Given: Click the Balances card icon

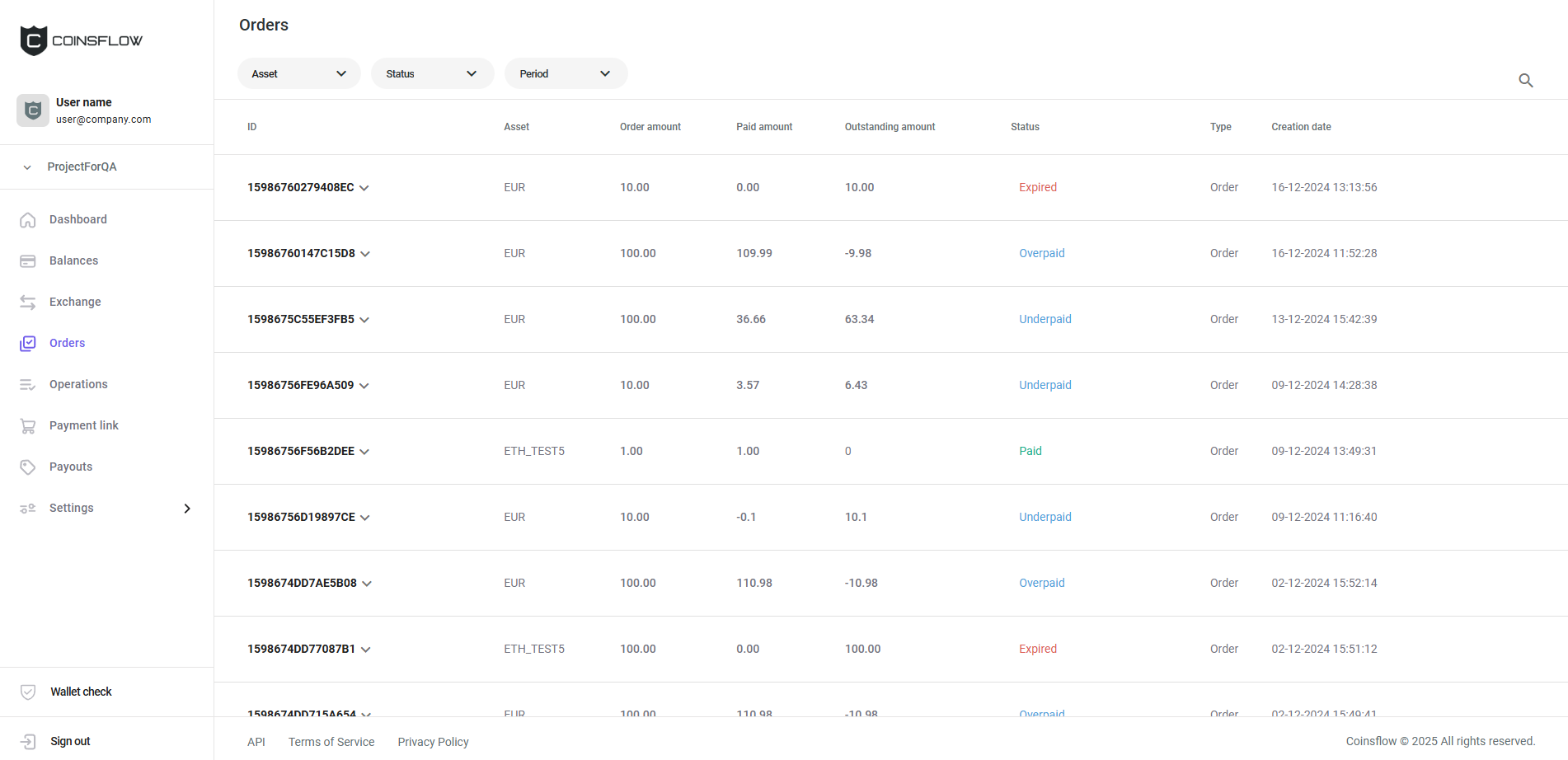Looking at the screenshot, I should (28, 261).
